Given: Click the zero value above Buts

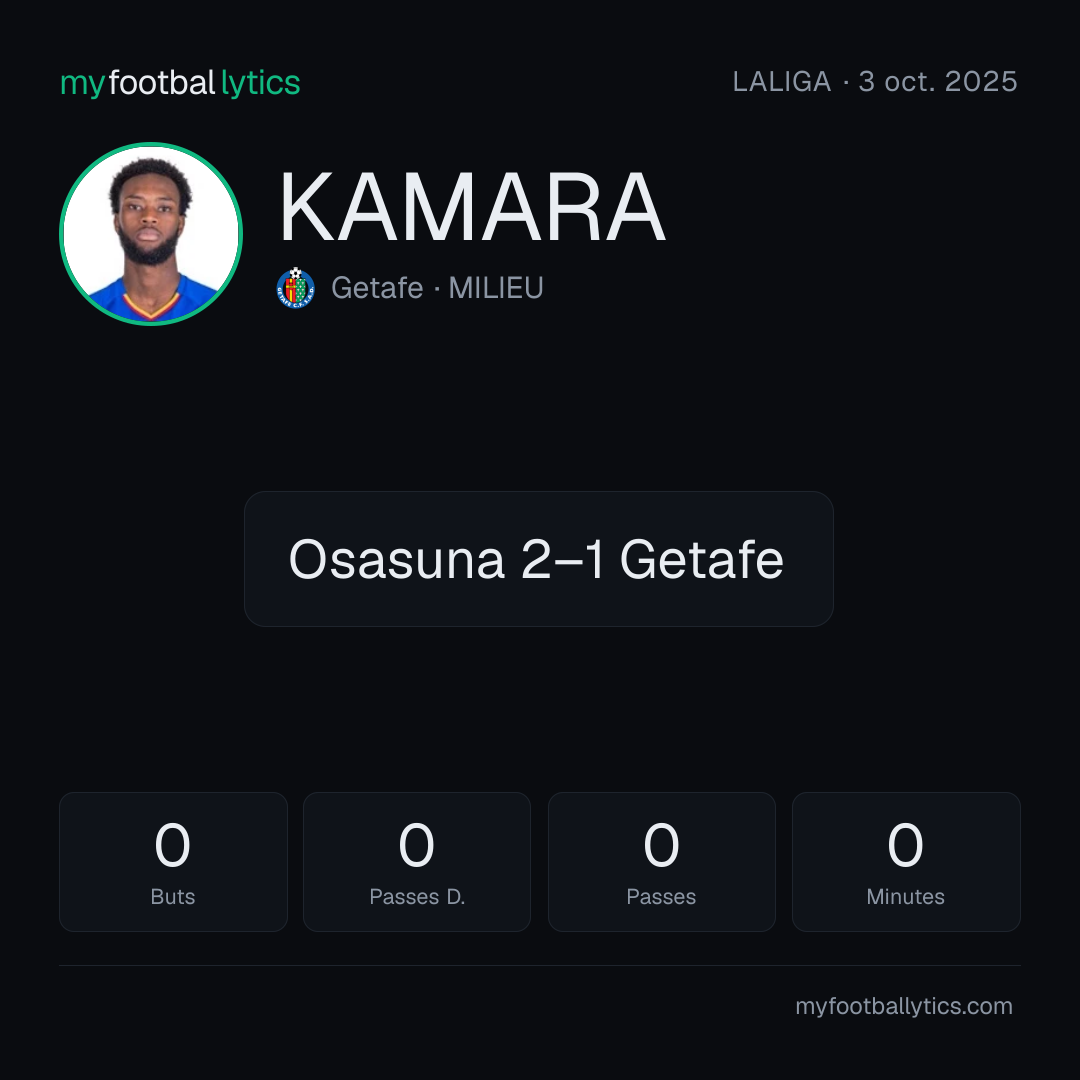Looking at the screenshot, I should tap(172, 845).
